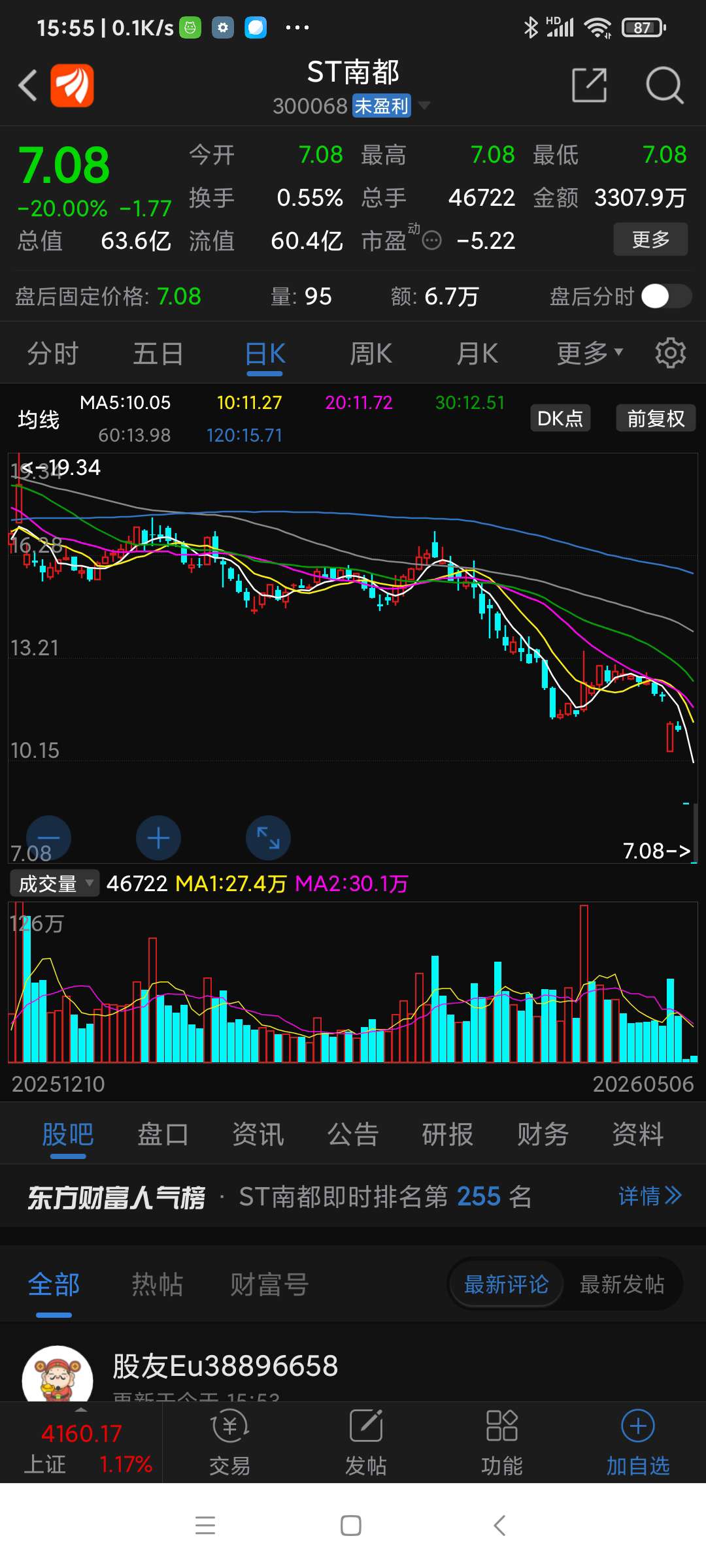706x1568 pixels.
Task: Expand chart to fullscreen
Action: 268,838
